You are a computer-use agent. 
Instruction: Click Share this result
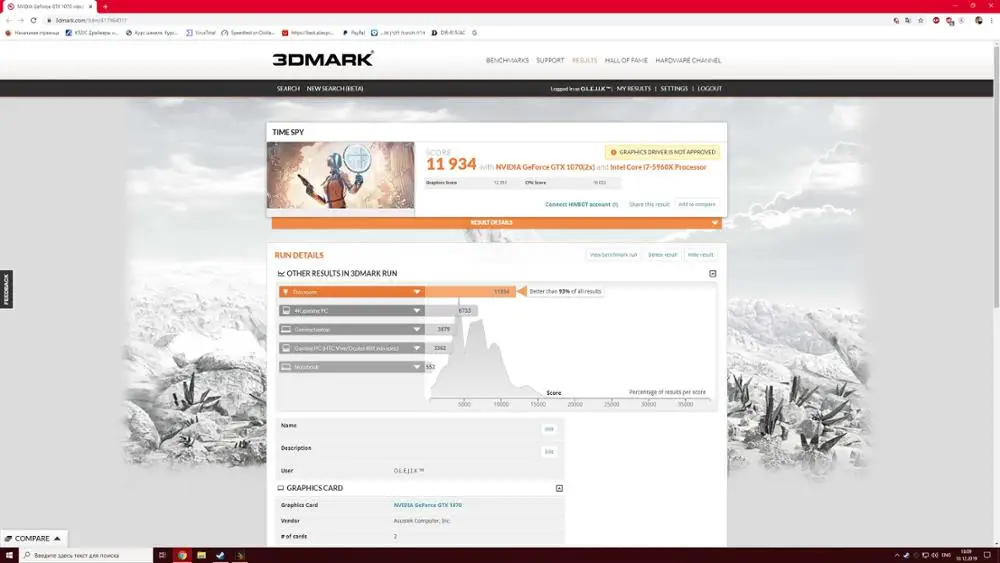point(649,205)
